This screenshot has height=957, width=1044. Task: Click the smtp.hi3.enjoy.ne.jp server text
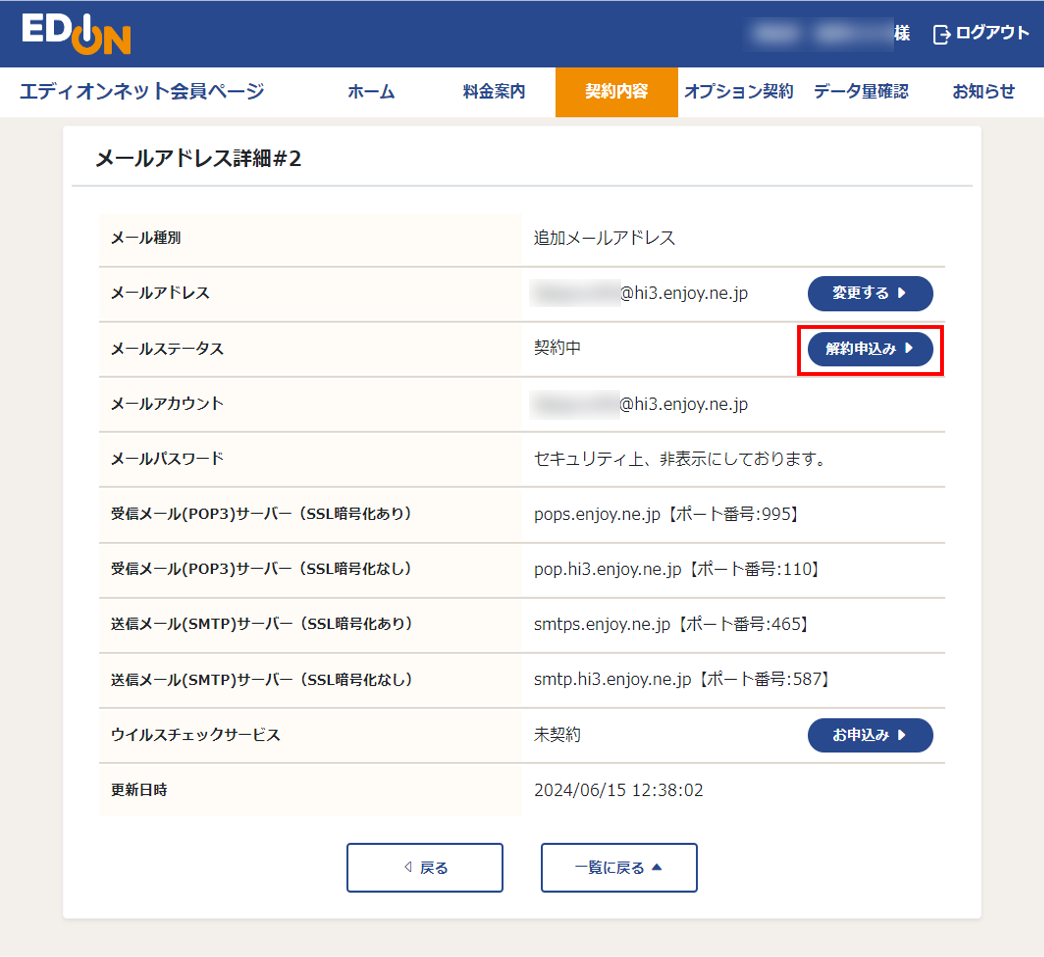pyautogui.click(x=613, y=679)
